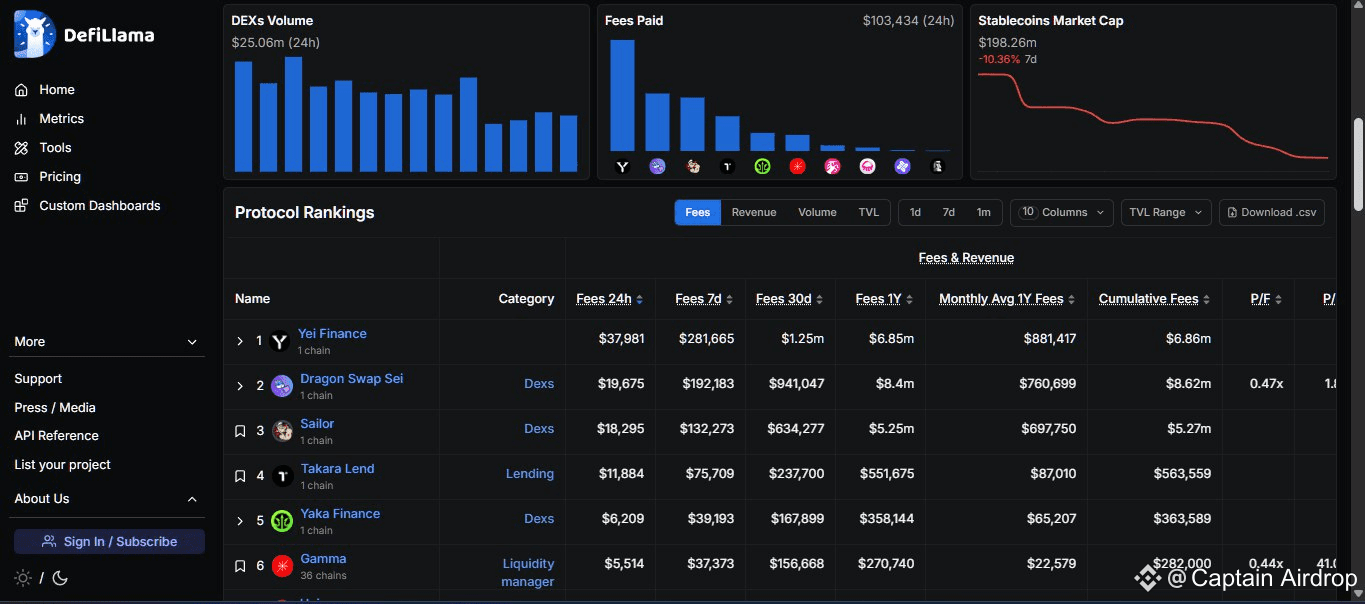Download the rankings as .csv
This screenshot has width=1365, height=604.
tap(1271, 212)
